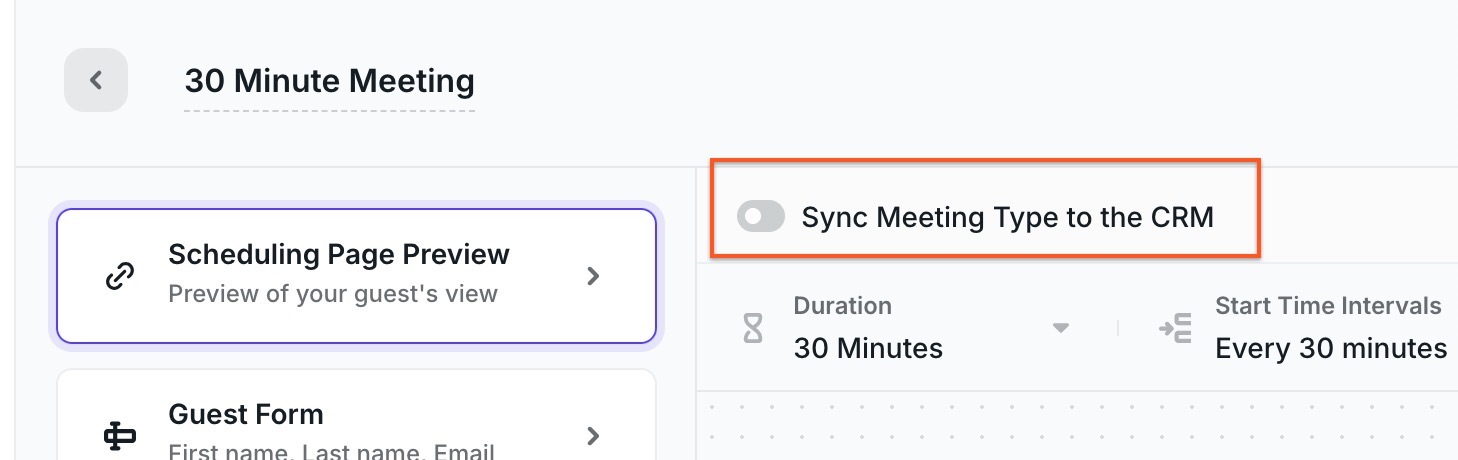1458x460 pixels.
Task: Expand the Scheduling Page Preview chevron
Action: [x=593, y=276]
